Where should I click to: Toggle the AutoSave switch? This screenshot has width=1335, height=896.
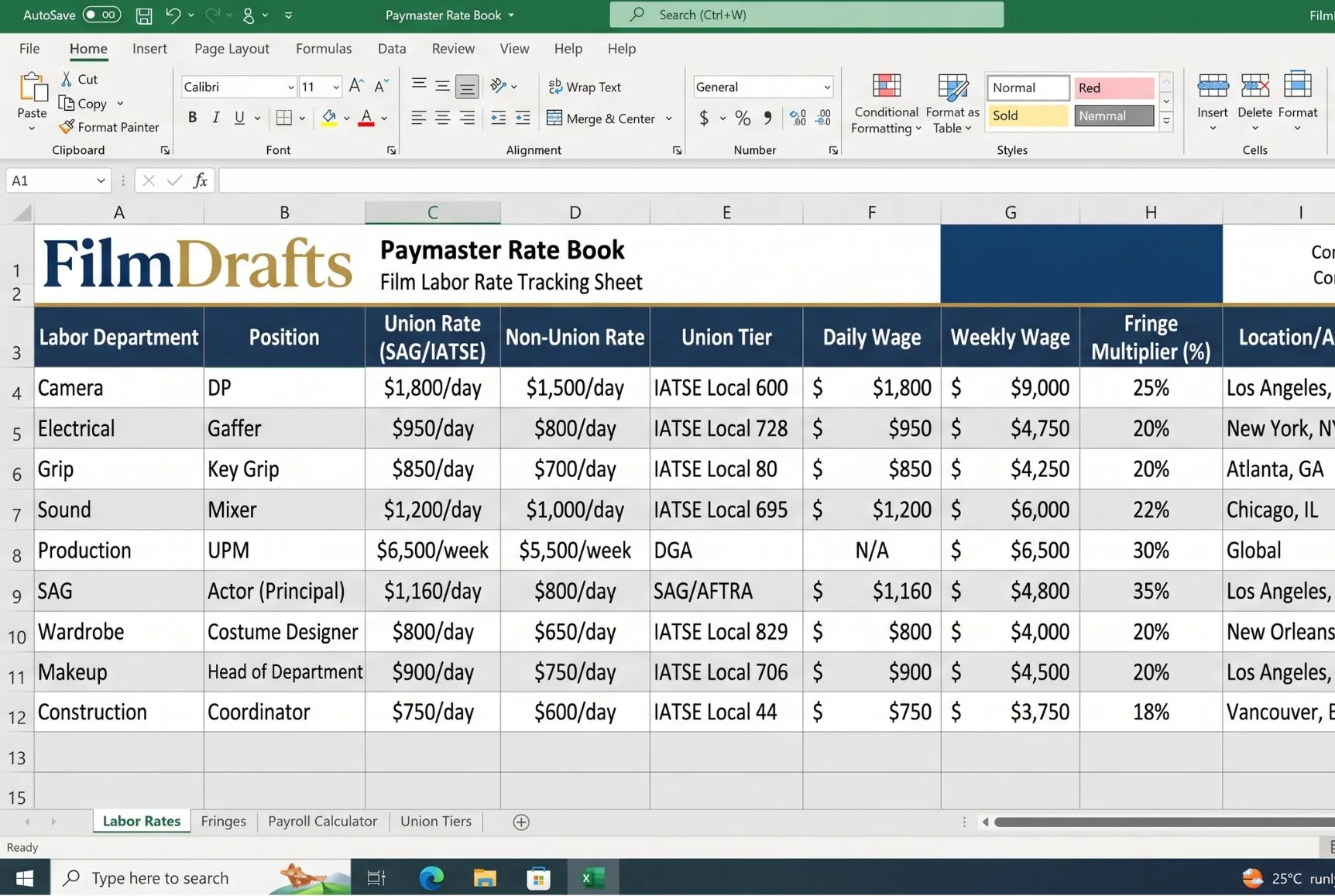pyautogui.click(x=101, y=15)
